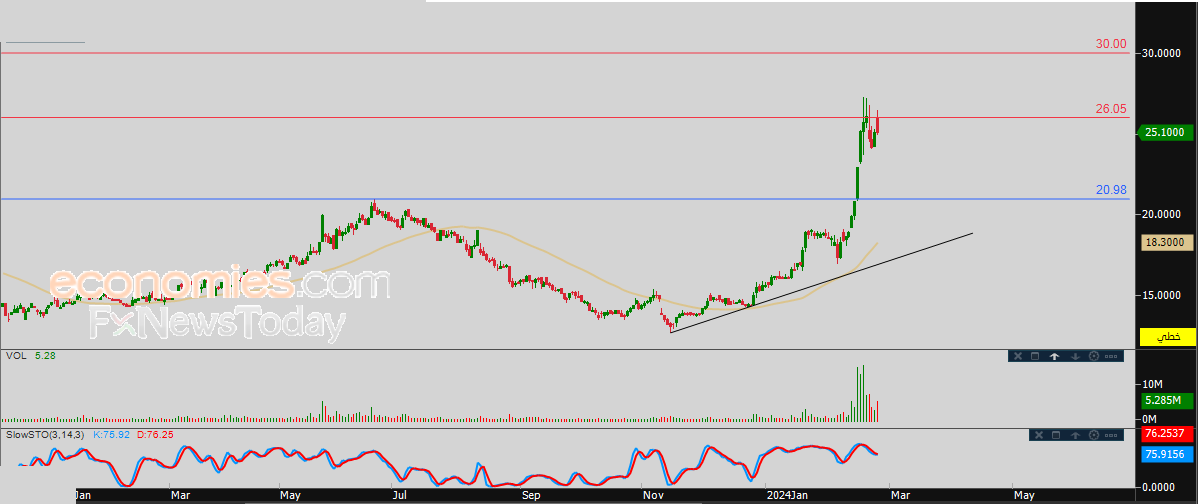Select the 26.05 level line label
Screen dimensions: 1198x504
(x=1111, y=109)
